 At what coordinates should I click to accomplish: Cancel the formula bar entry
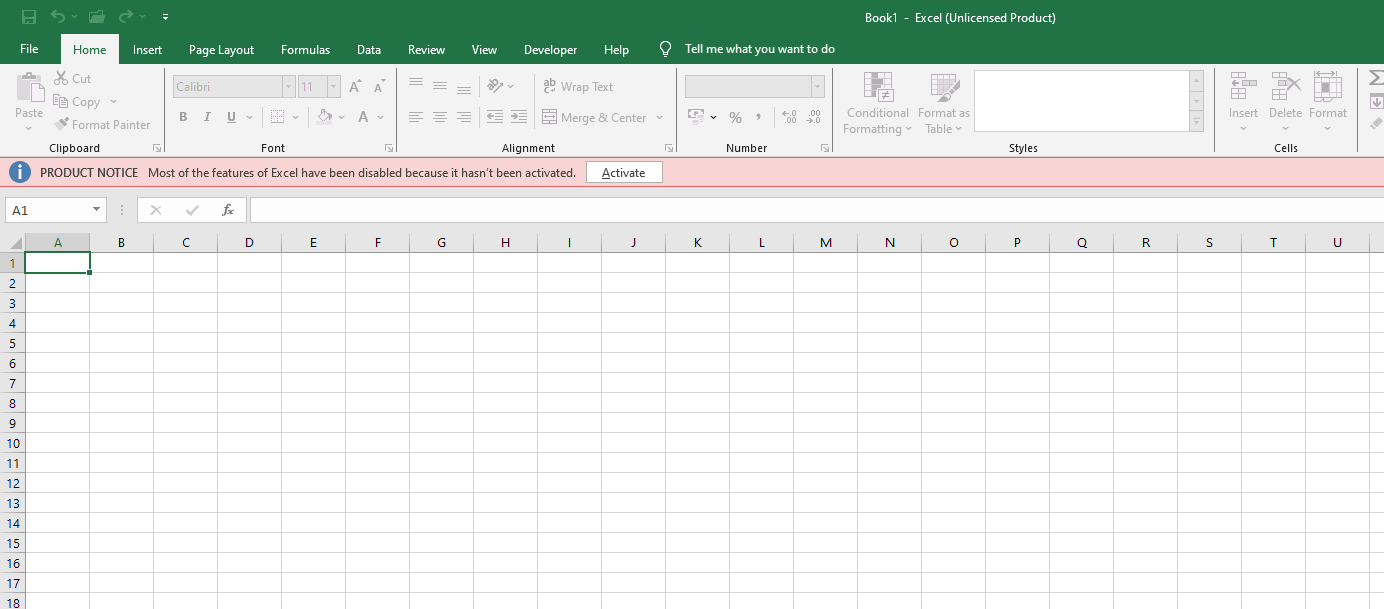(156, 210)
